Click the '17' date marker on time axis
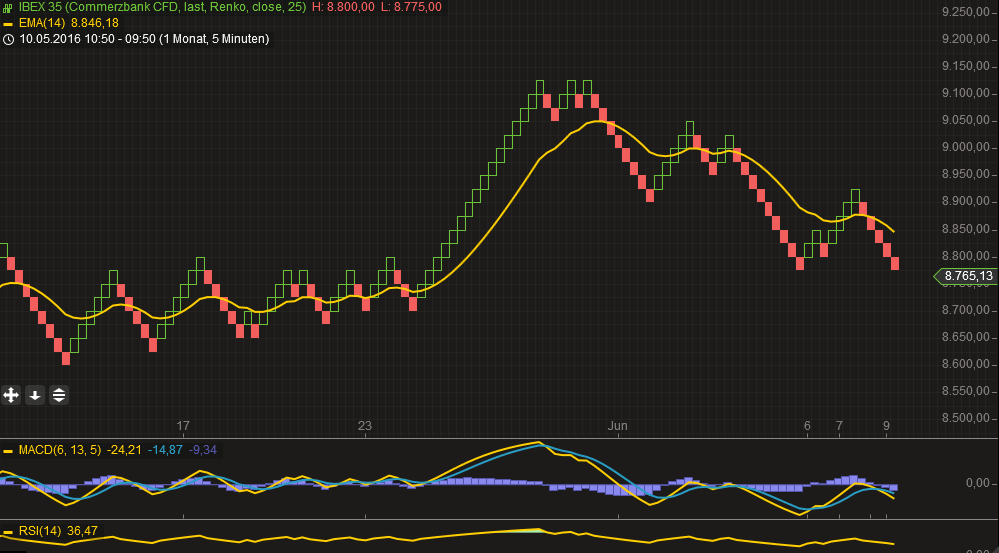Viewport: 999px width, 553px height. pos(183,426)
